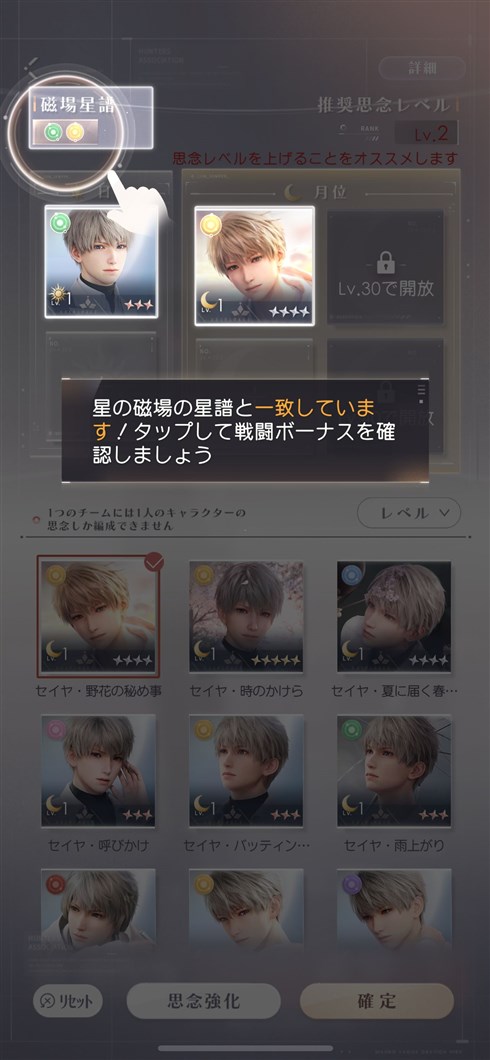Choose the セイヤ・時のかけら five-star card
The image size is (490, 1060).
coord(246,617)
